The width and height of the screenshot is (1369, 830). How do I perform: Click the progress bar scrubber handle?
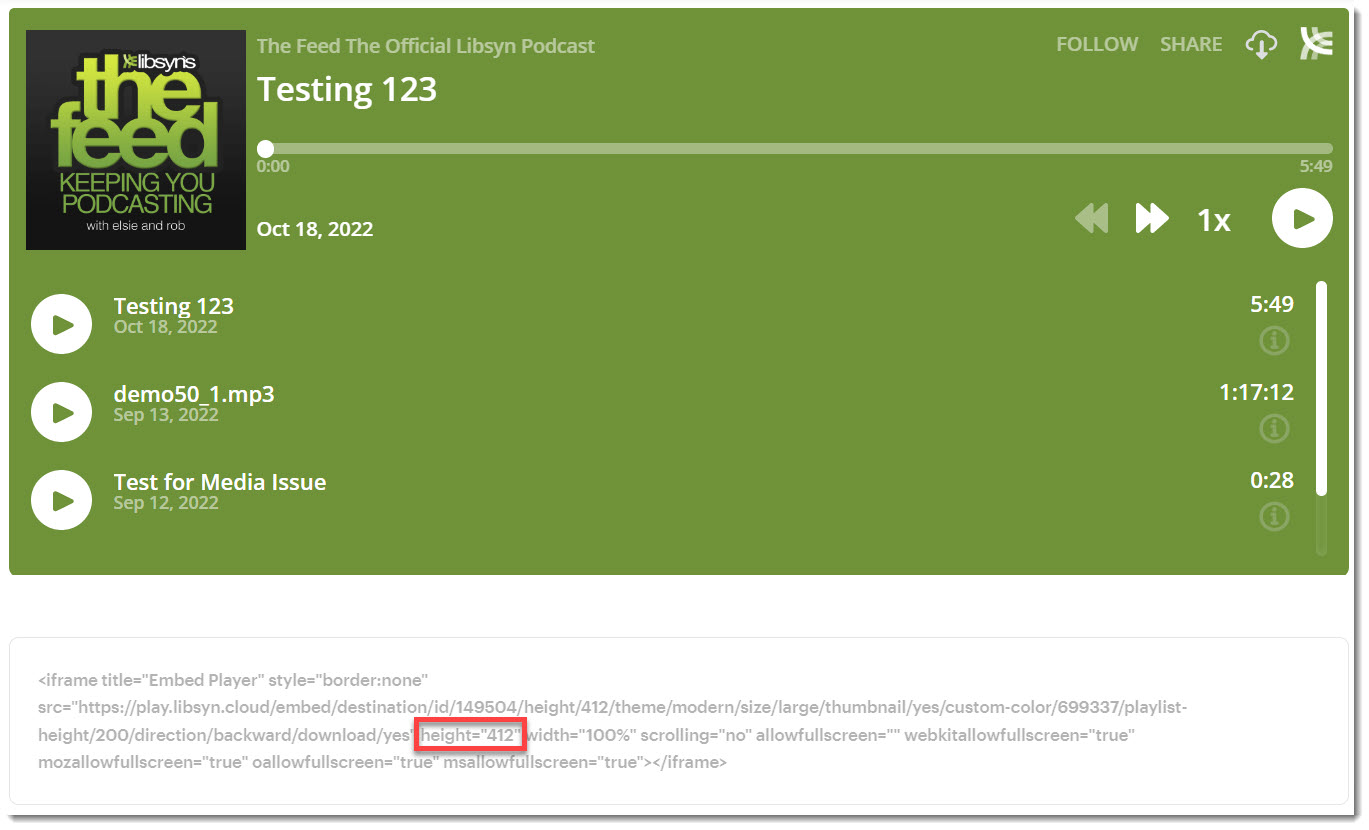point(265,148)
